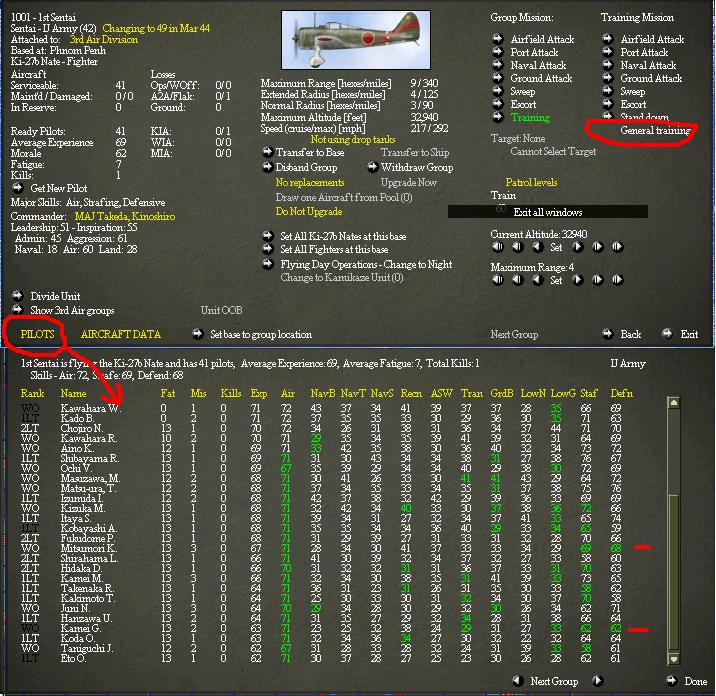The height and width of the screenshot is (696, 716).
Task: Select pilot Taniguchi J. in the list
Action: click(x=87, y=648)
